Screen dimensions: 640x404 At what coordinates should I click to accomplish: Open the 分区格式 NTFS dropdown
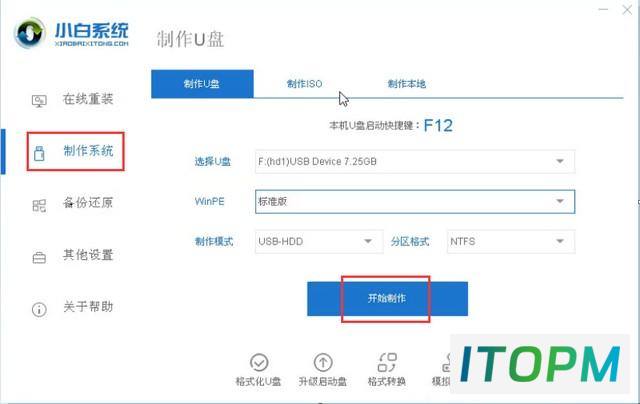[511, 242]
